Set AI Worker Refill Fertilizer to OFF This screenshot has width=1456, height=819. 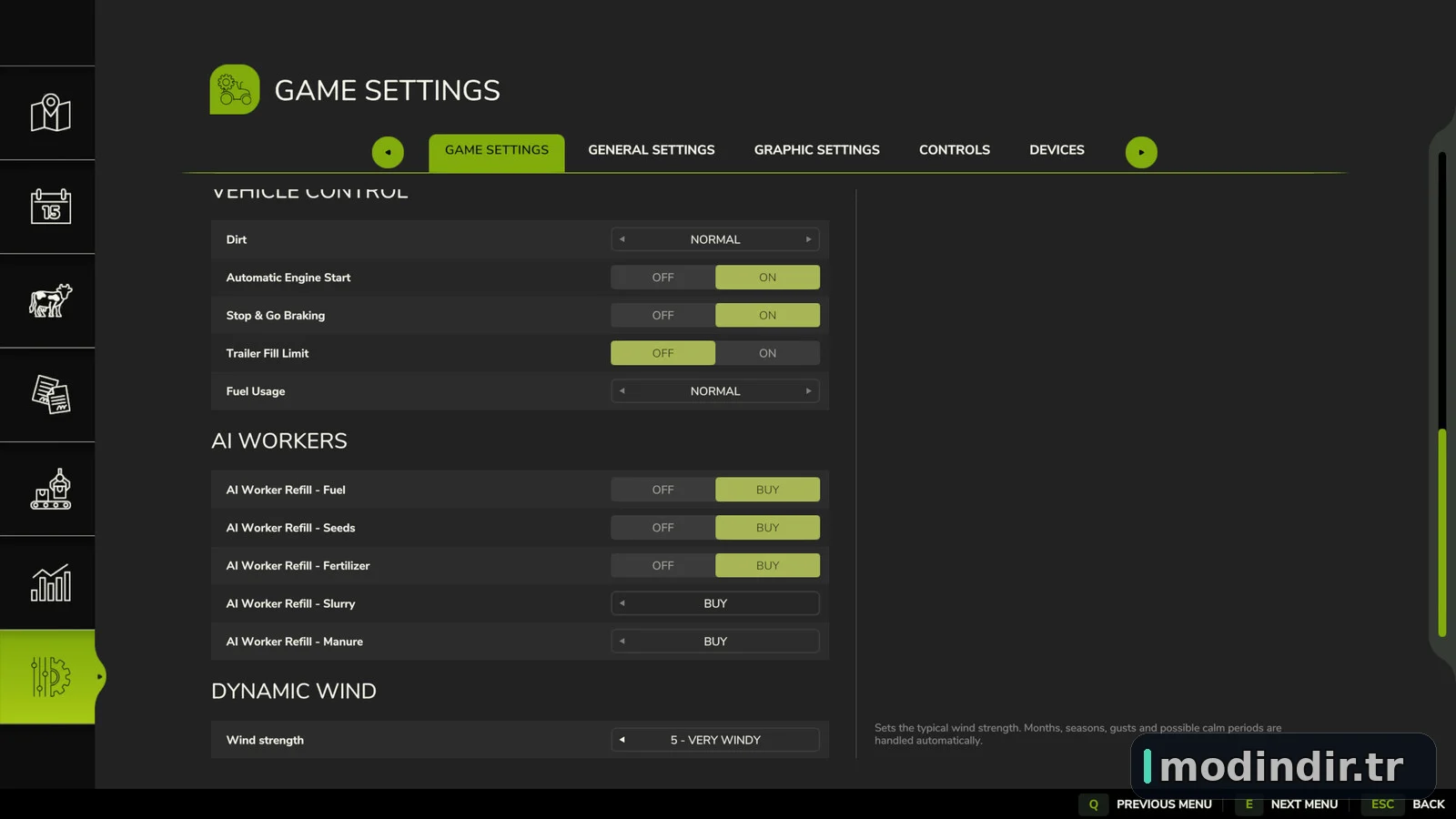point(662,566)
